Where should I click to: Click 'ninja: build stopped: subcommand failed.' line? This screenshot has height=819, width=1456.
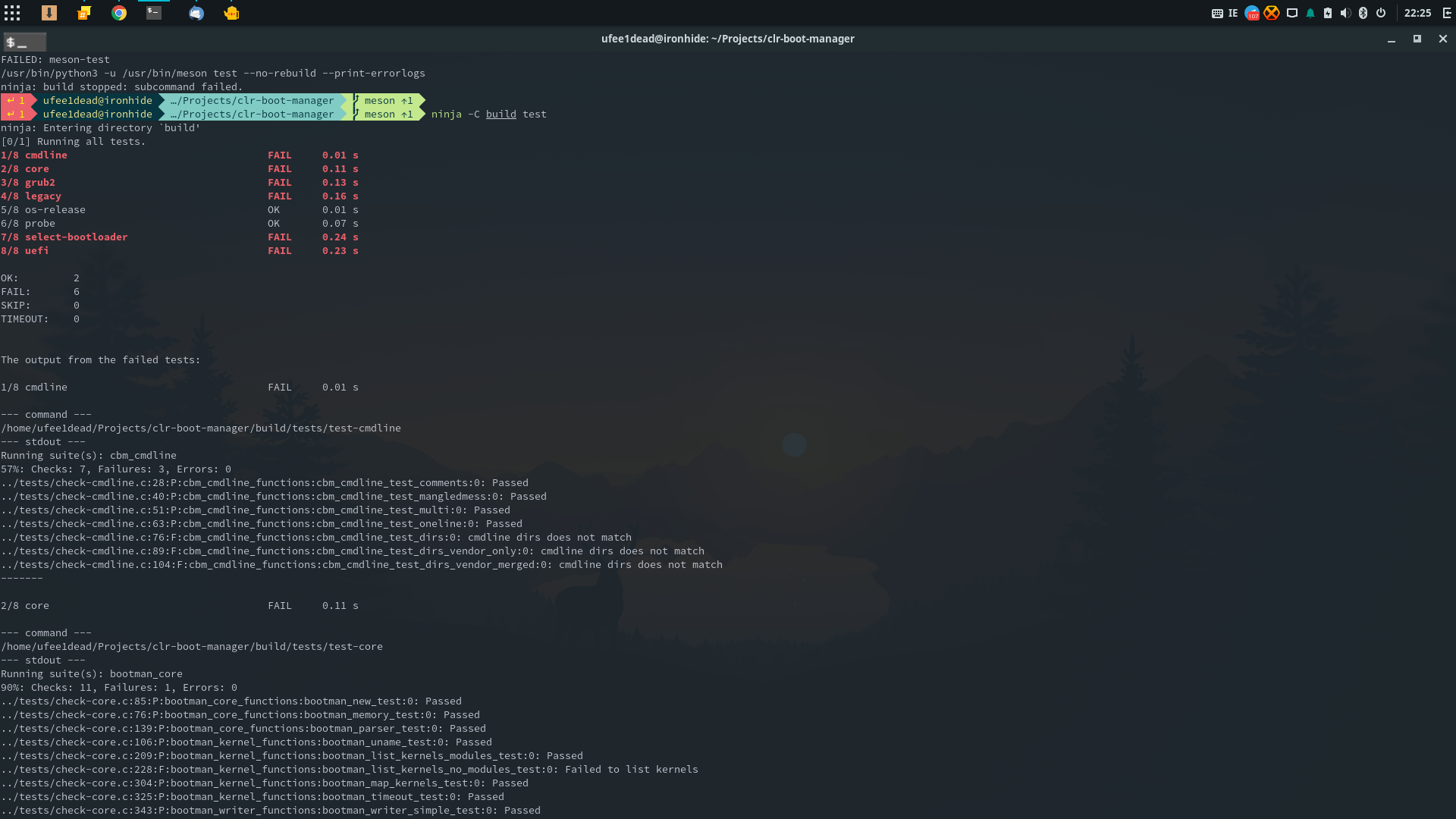(122, 86)
